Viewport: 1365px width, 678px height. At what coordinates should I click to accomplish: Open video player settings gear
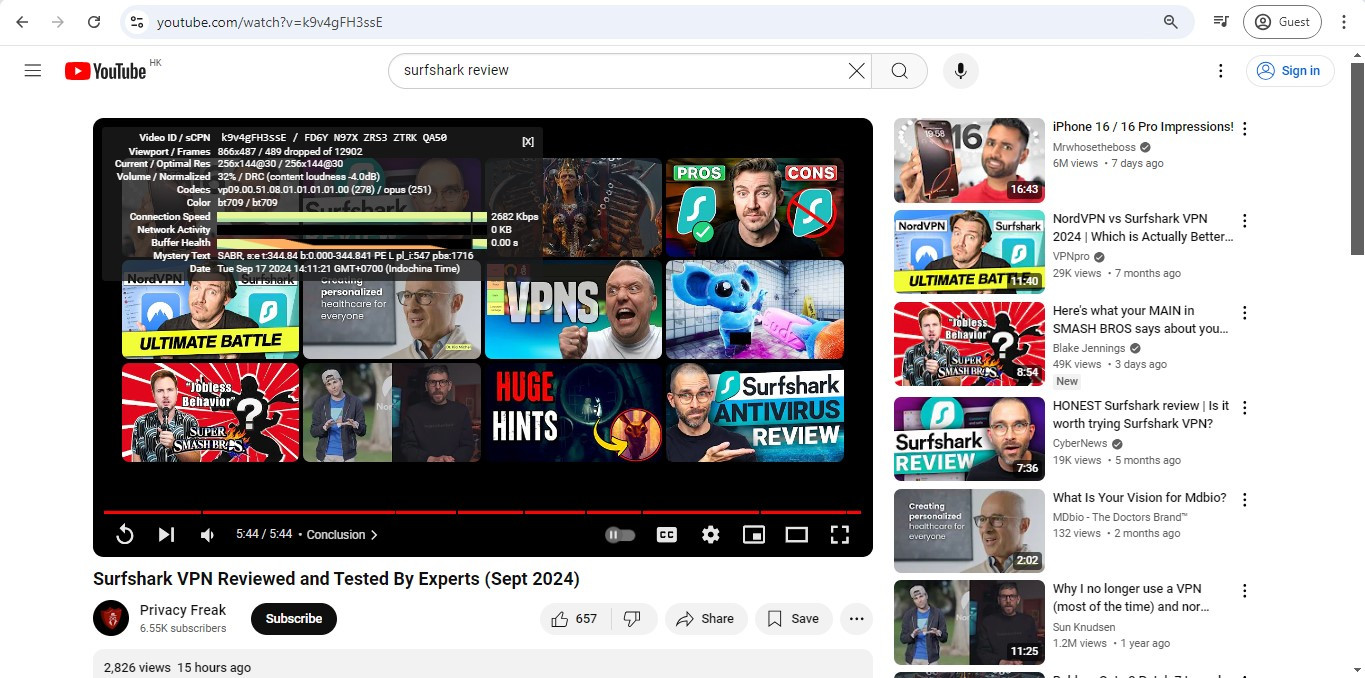coord(710,535)
